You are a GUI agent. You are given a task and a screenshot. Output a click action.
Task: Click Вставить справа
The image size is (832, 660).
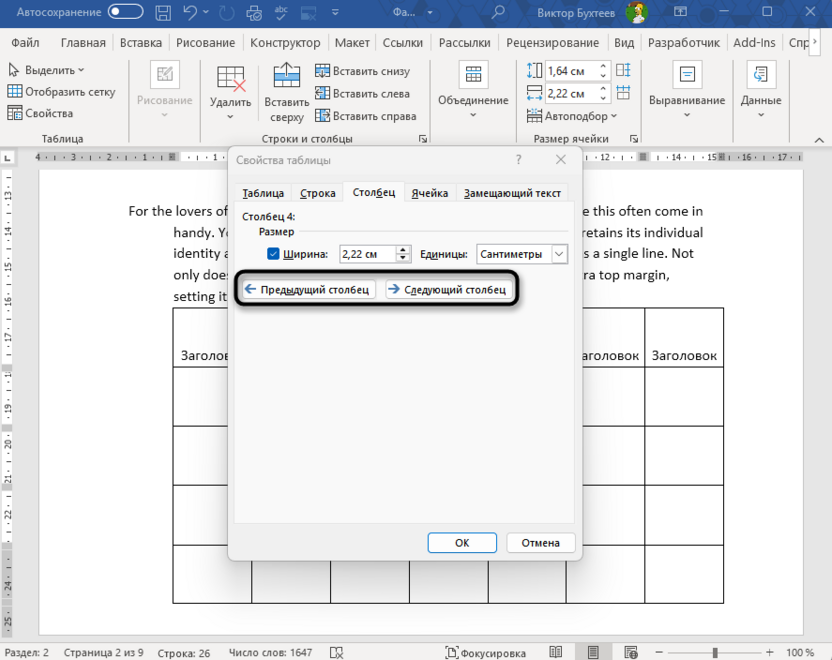coord(366,116)
